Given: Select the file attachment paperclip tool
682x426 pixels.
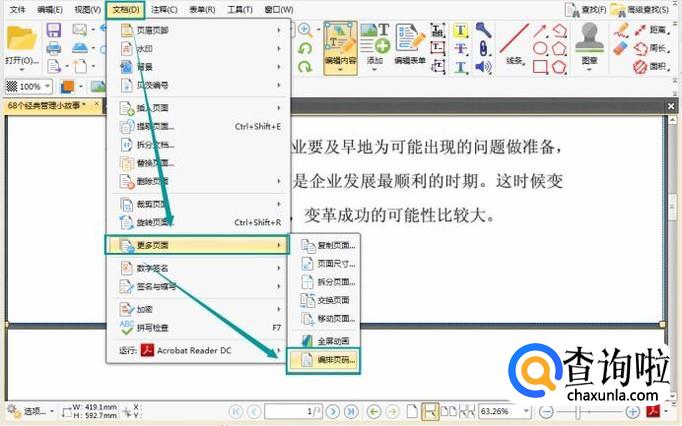Looking at the screenshot, I should 483,48.
